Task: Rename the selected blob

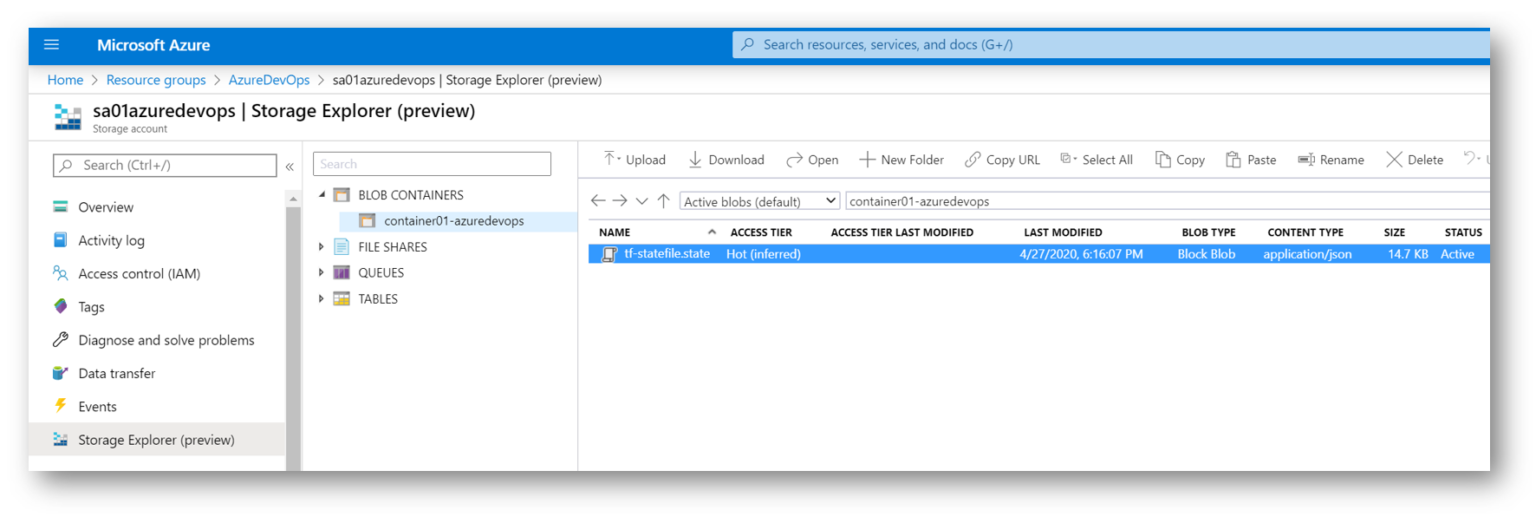Action: coord(1331,160)
